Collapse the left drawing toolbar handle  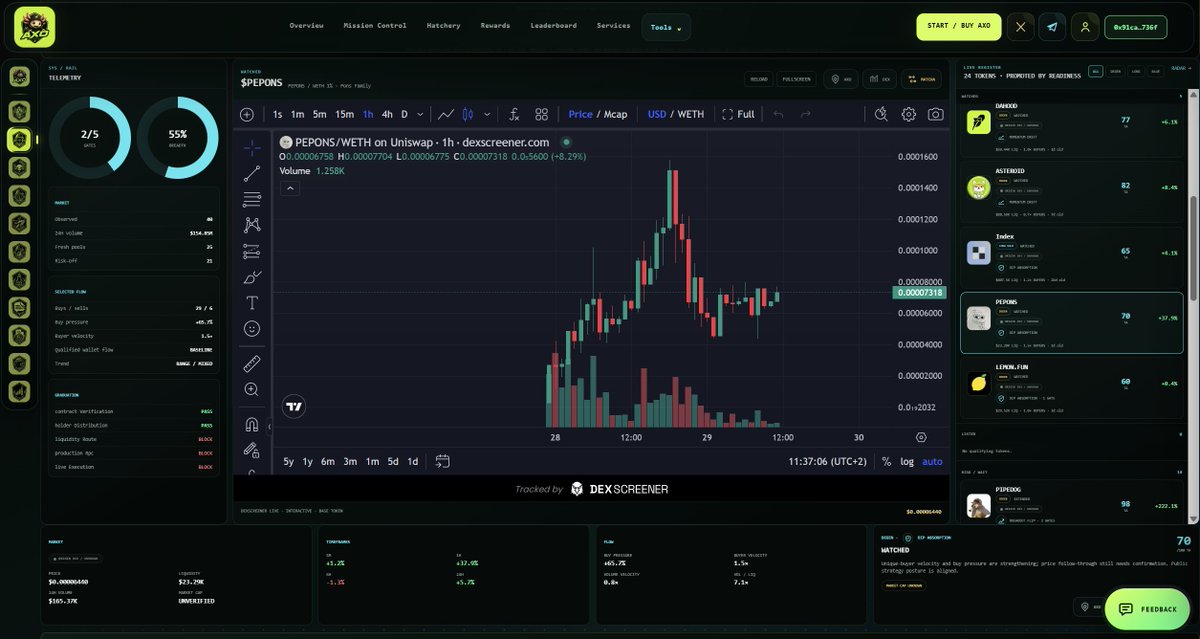pyautogui.click(x=268, y=426)
